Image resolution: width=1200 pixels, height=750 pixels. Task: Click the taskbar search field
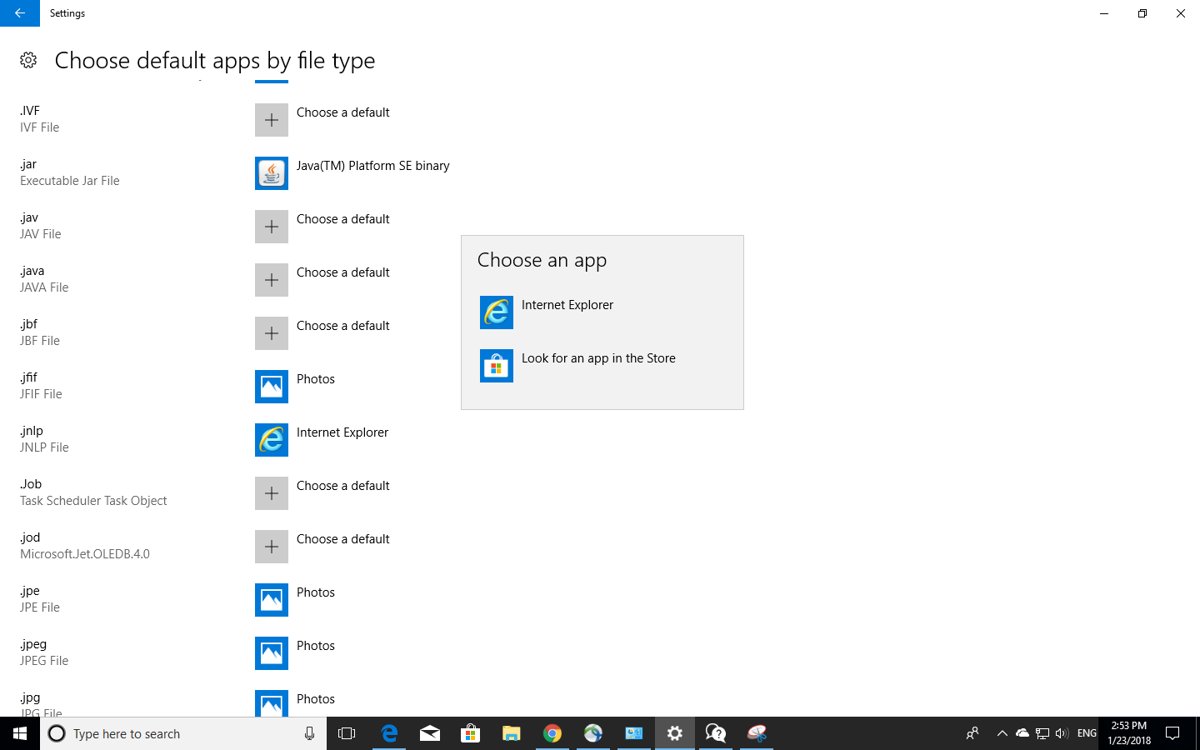pos(183,734)
